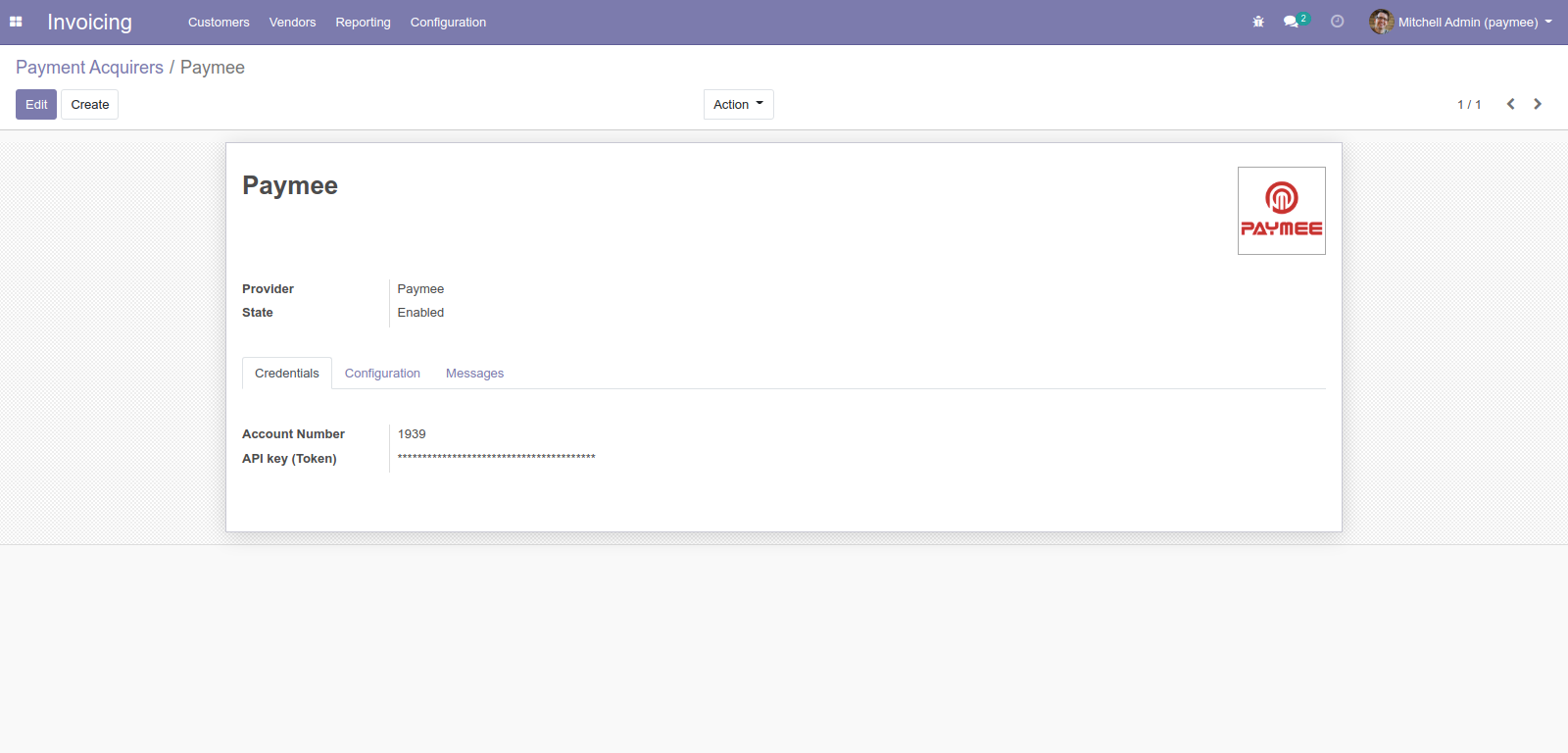Click the Invoicing app title
Image resolution: width=1568 pixels, height=753 pixels.
[x=89, y=22]
